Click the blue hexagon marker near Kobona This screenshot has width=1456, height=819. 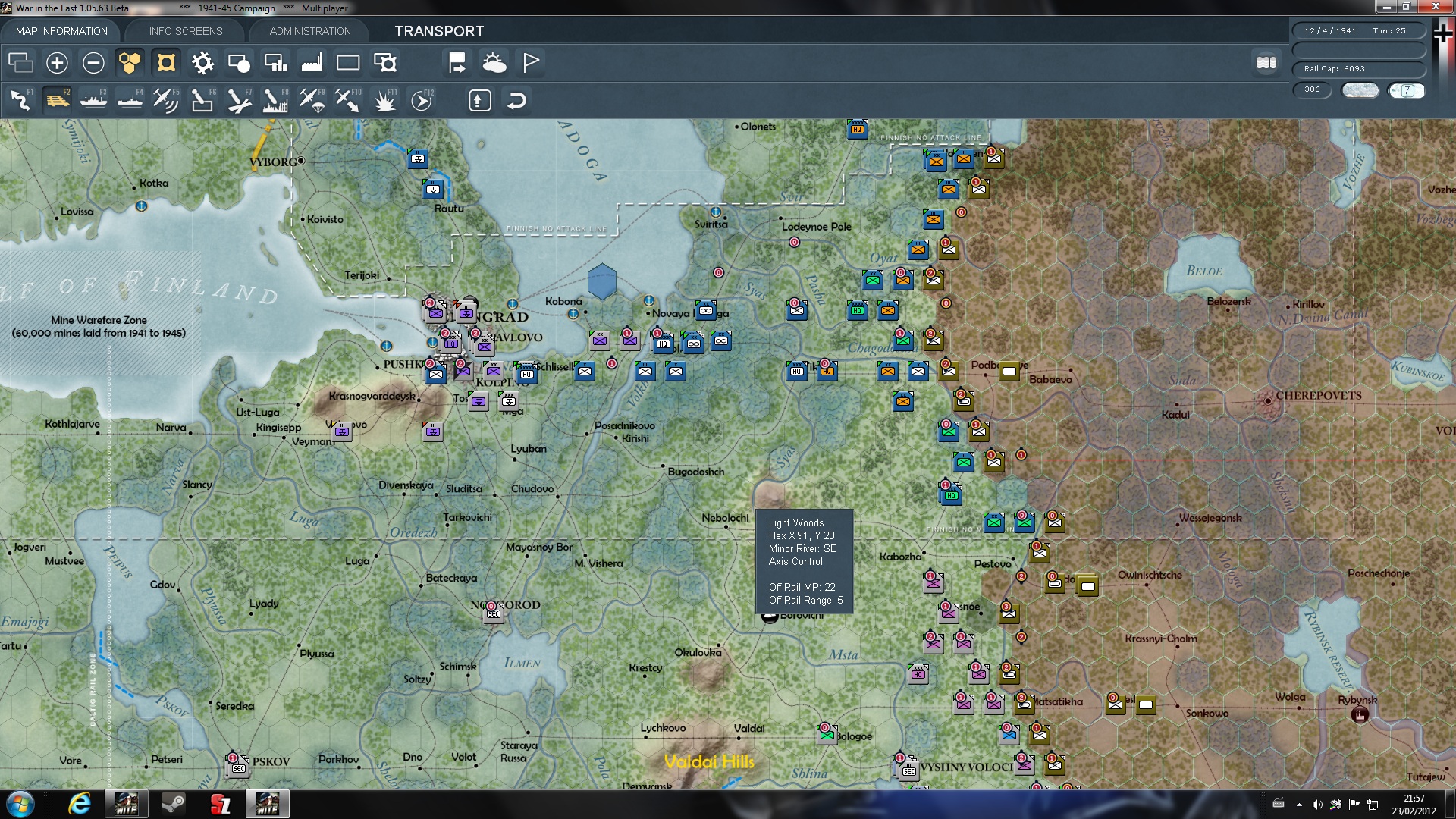[x=602, y=281]
